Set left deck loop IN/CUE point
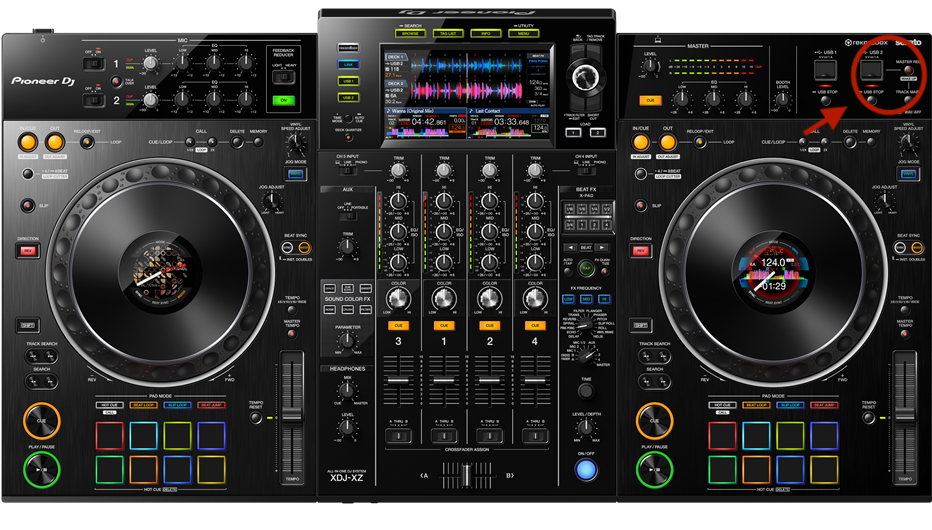Image resolution: width=932 pixels, height=530 pixels. pyautogui.click(x=27, y=142)
